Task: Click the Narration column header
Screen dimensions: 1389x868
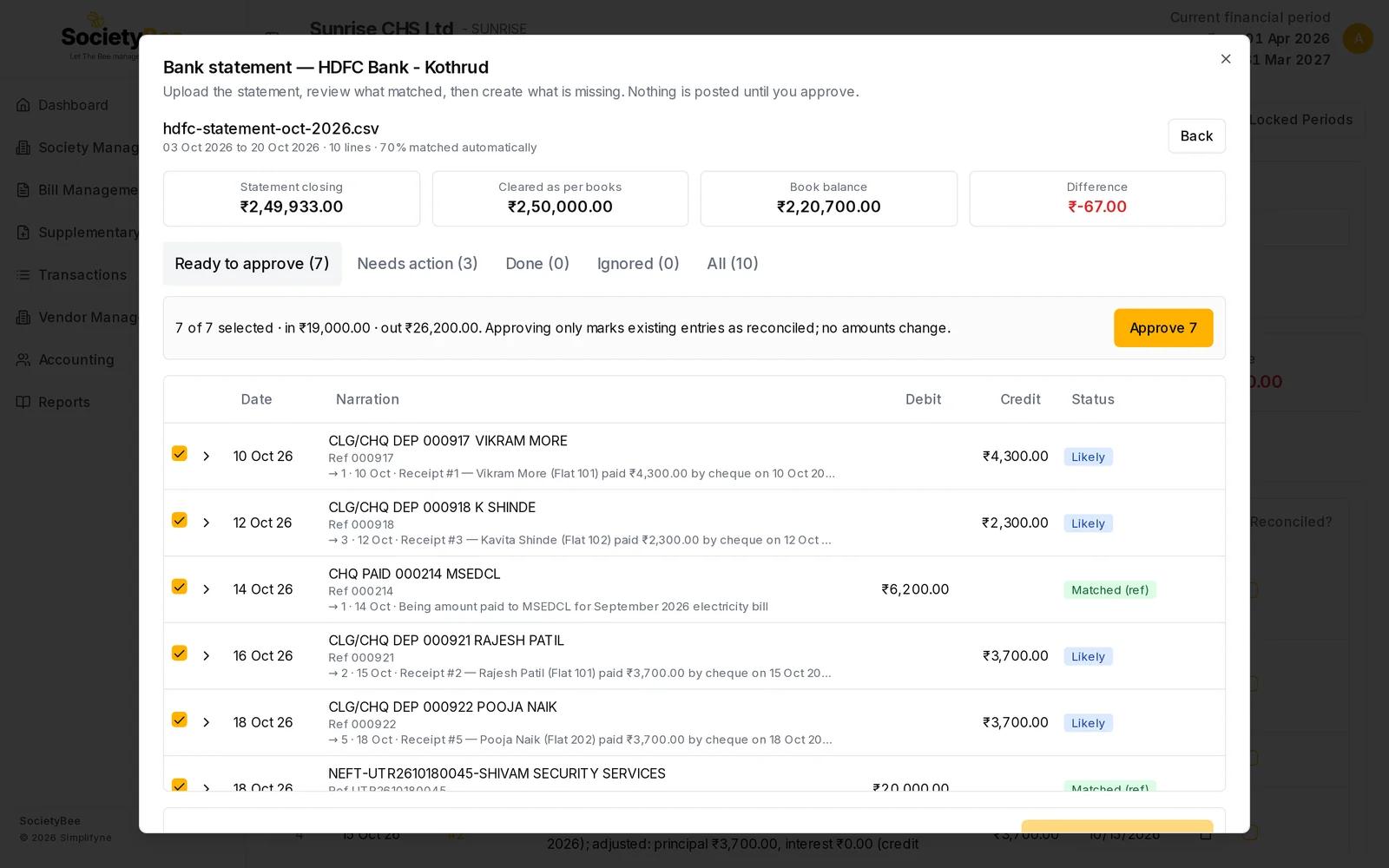Action: pyautogui.click(x=367, y=399)
